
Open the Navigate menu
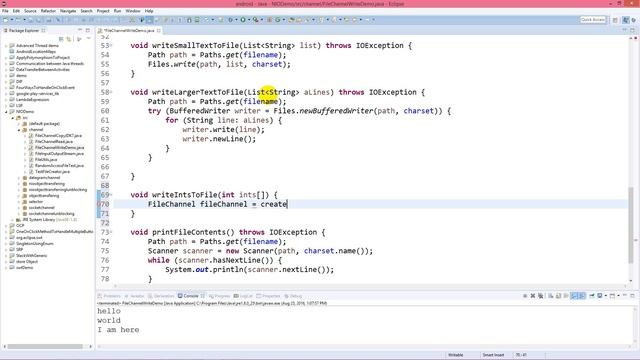click(68, 11)
